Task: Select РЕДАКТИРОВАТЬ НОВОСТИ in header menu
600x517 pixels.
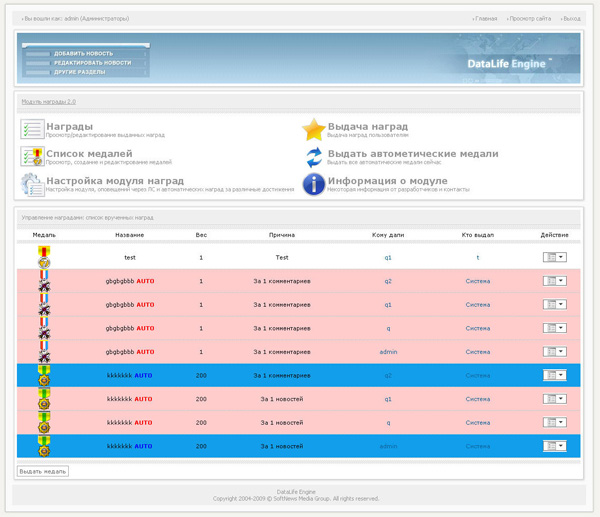Action: 92,62
